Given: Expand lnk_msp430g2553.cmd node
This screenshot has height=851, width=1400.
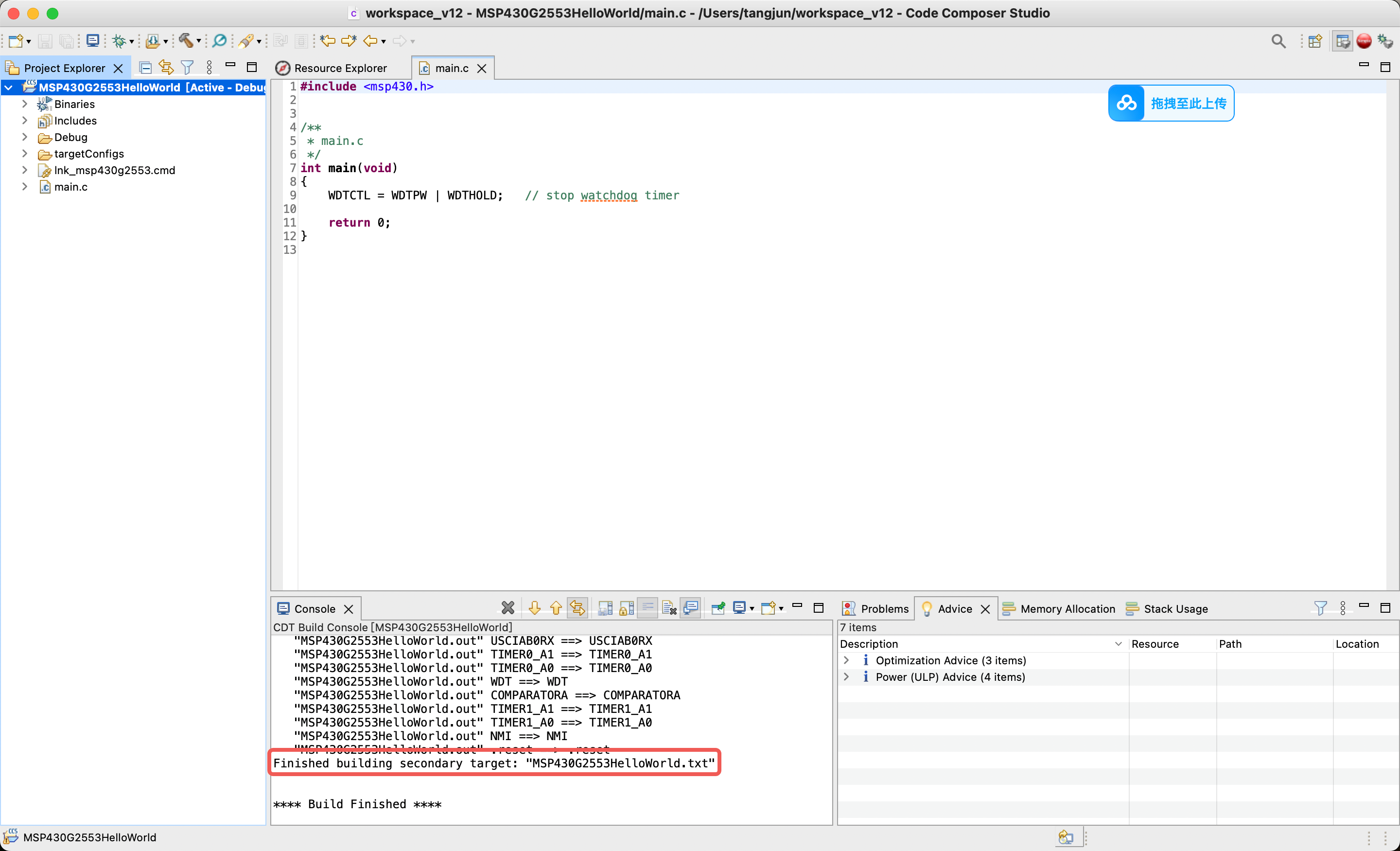Looking at the screenshot, I should click(24, 170).
